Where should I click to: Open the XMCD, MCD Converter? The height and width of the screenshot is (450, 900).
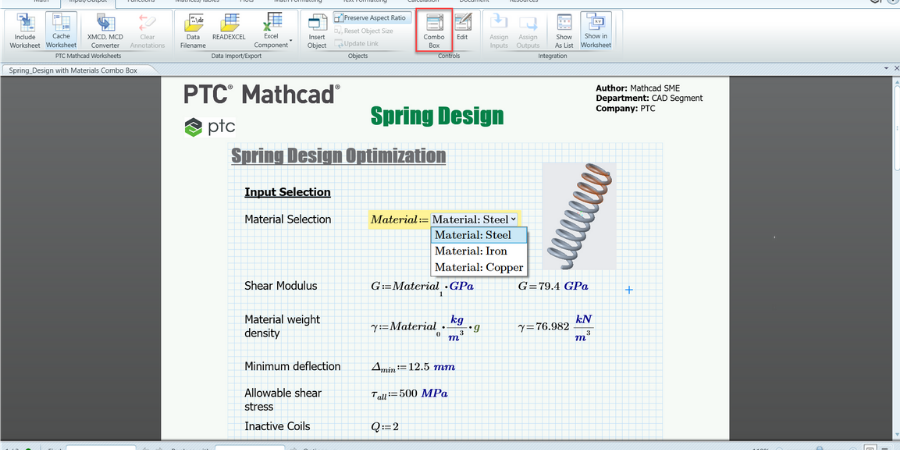[x=104, y=30]
